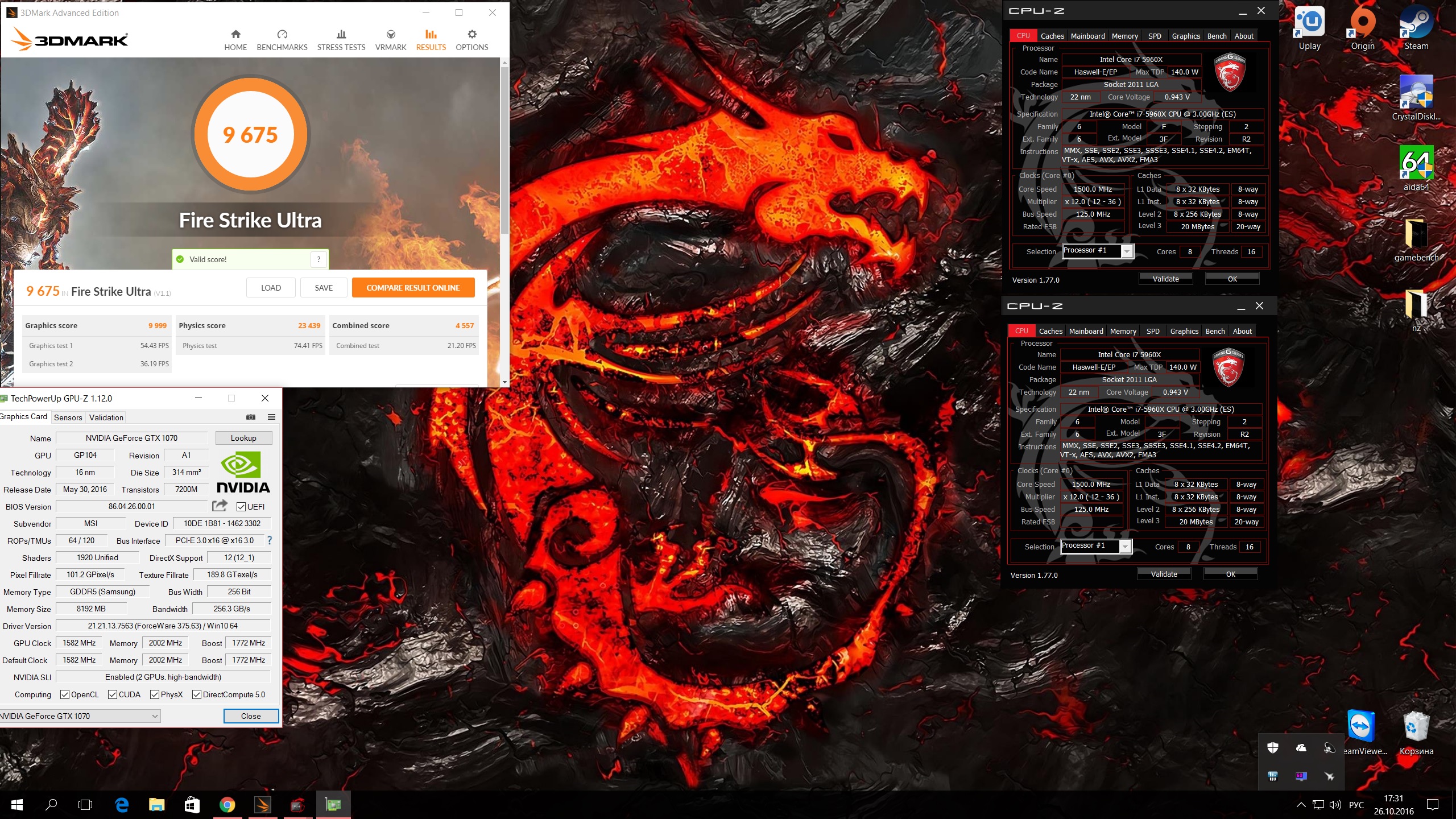Click Close button in GPU-Z

tap(251, 716)
